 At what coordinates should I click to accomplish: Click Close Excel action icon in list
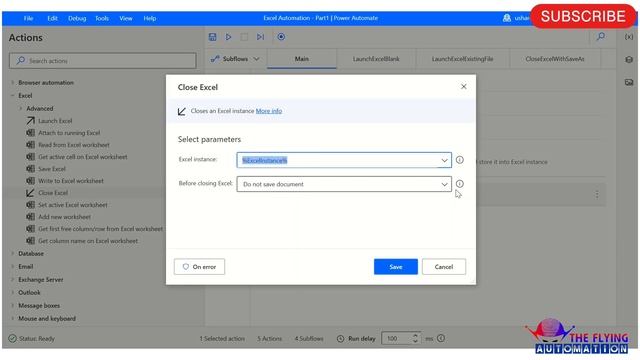[31, 193]
